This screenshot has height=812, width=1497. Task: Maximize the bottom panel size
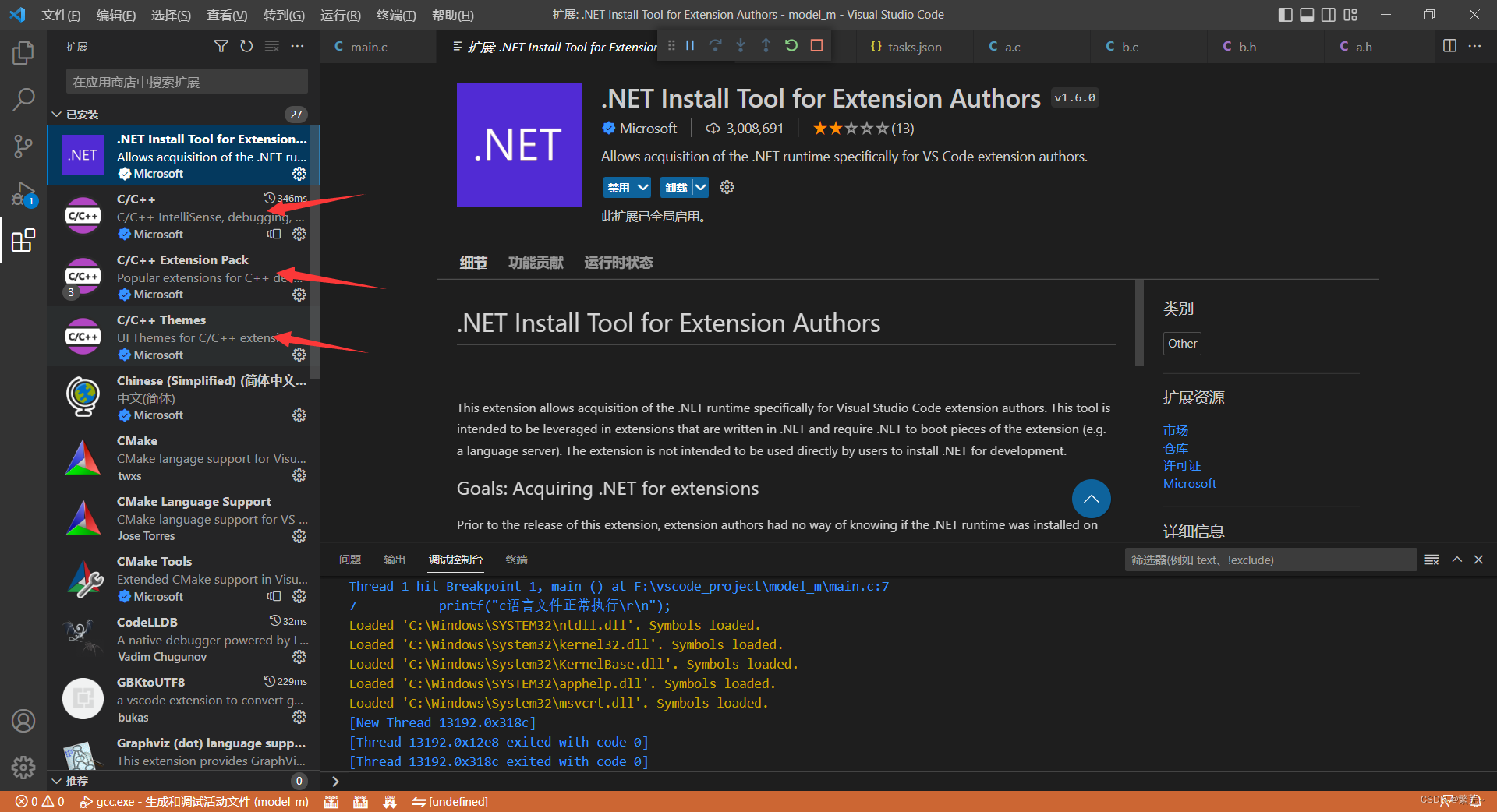pos(1456,560)
